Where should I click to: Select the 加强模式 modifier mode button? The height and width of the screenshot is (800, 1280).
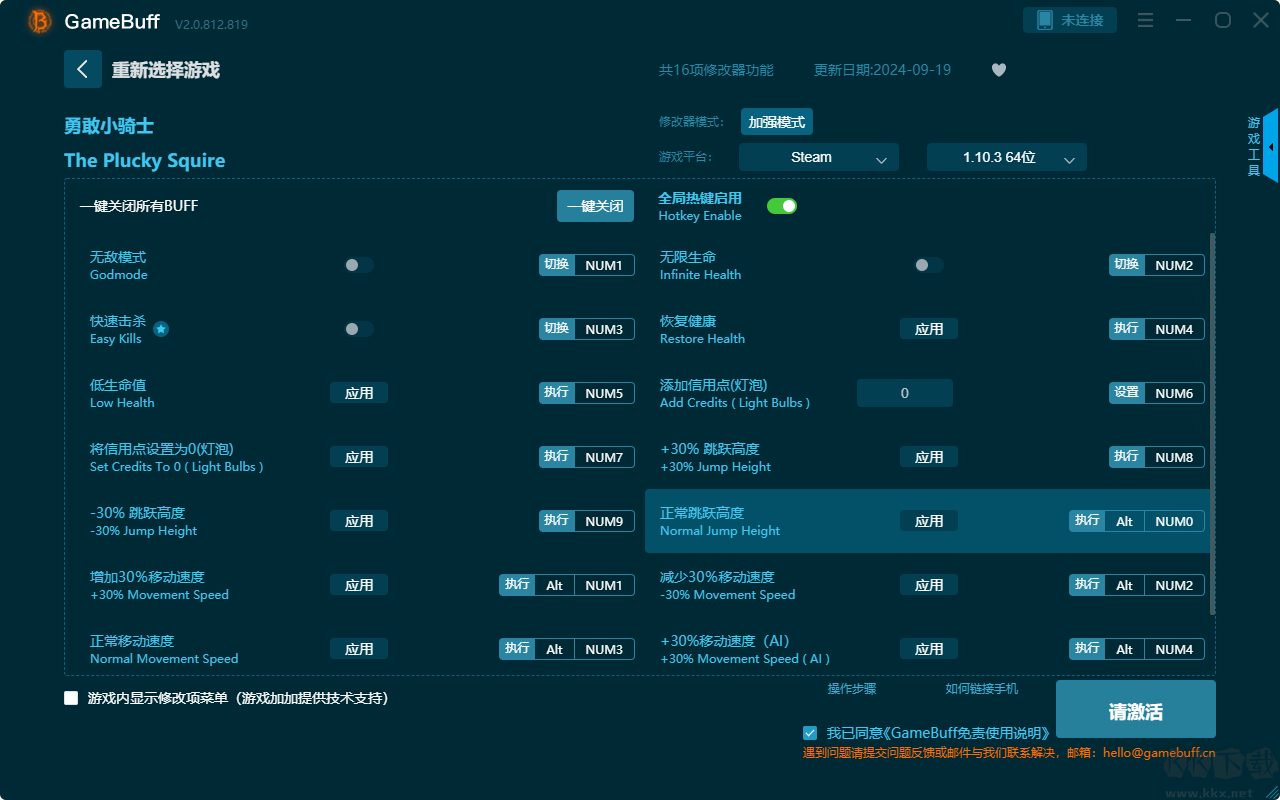click(777, 122)
